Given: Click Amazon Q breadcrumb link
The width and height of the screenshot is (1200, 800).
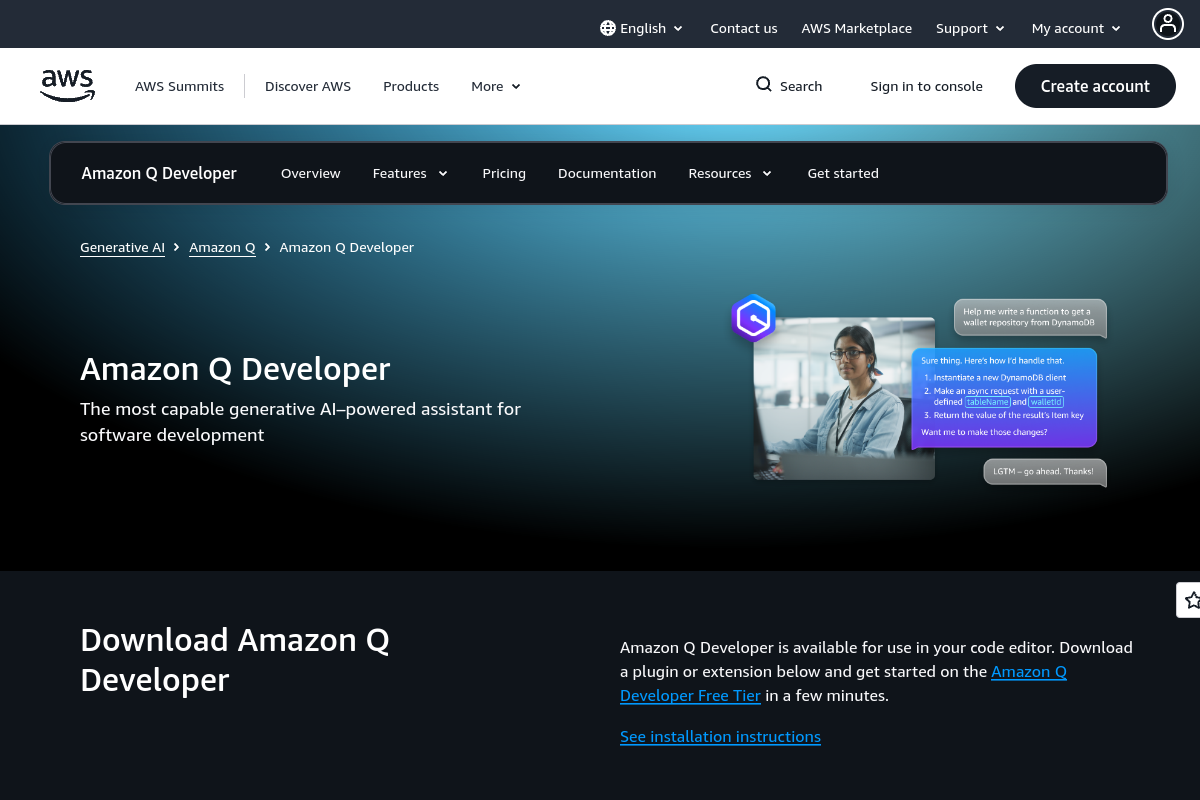Looking at the screenshot, I should click(x=222, y=247).
